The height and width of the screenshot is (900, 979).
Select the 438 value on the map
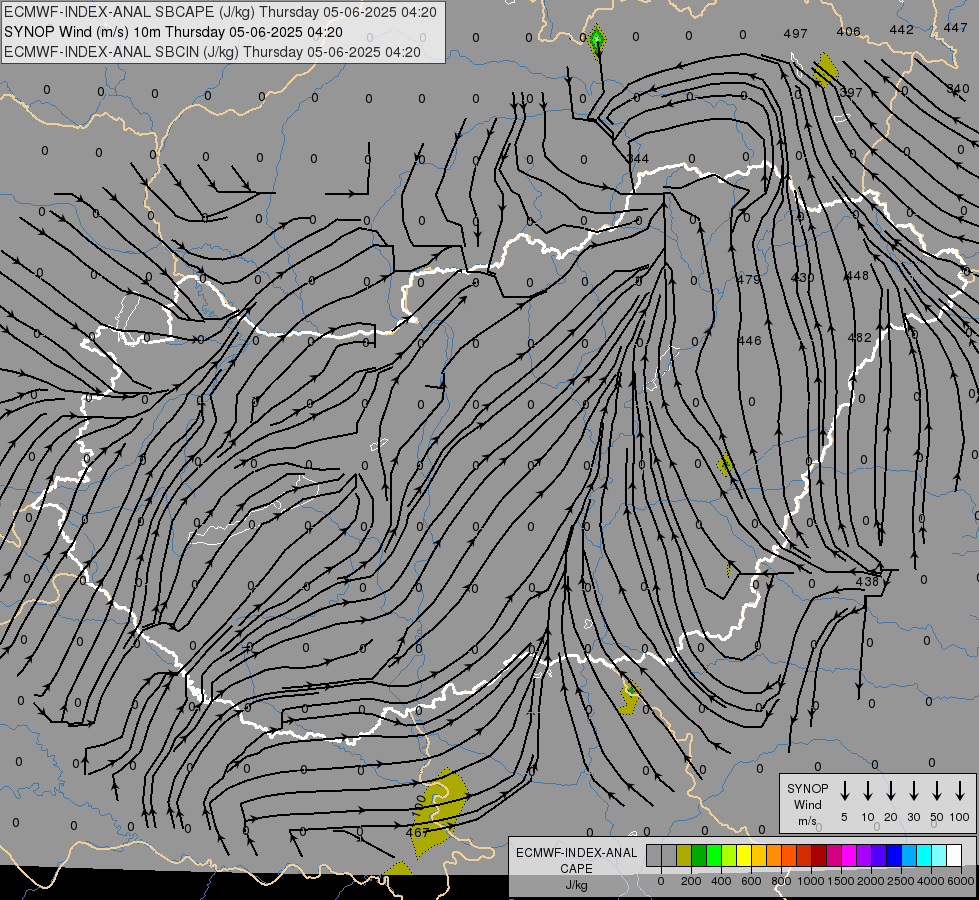point(867,581)
